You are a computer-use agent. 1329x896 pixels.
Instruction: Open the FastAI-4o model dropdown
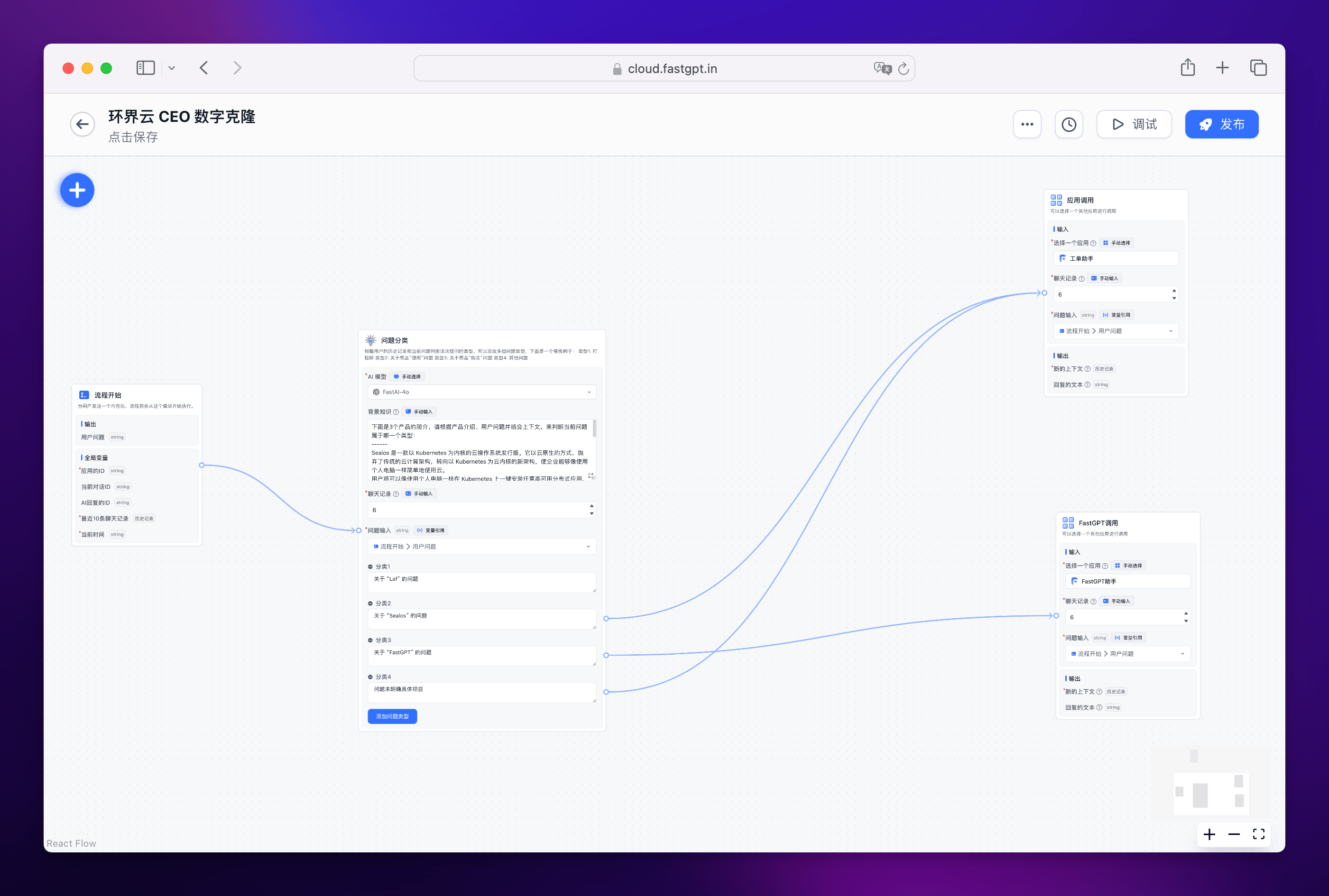coord(481,392)
